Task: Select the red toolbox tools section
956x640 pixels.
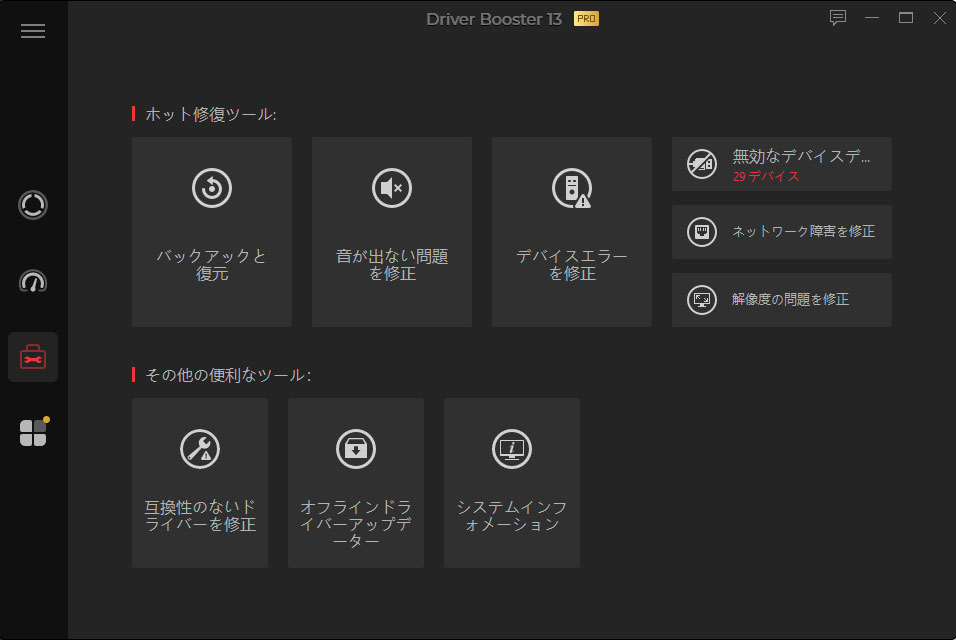Action: 33,357
